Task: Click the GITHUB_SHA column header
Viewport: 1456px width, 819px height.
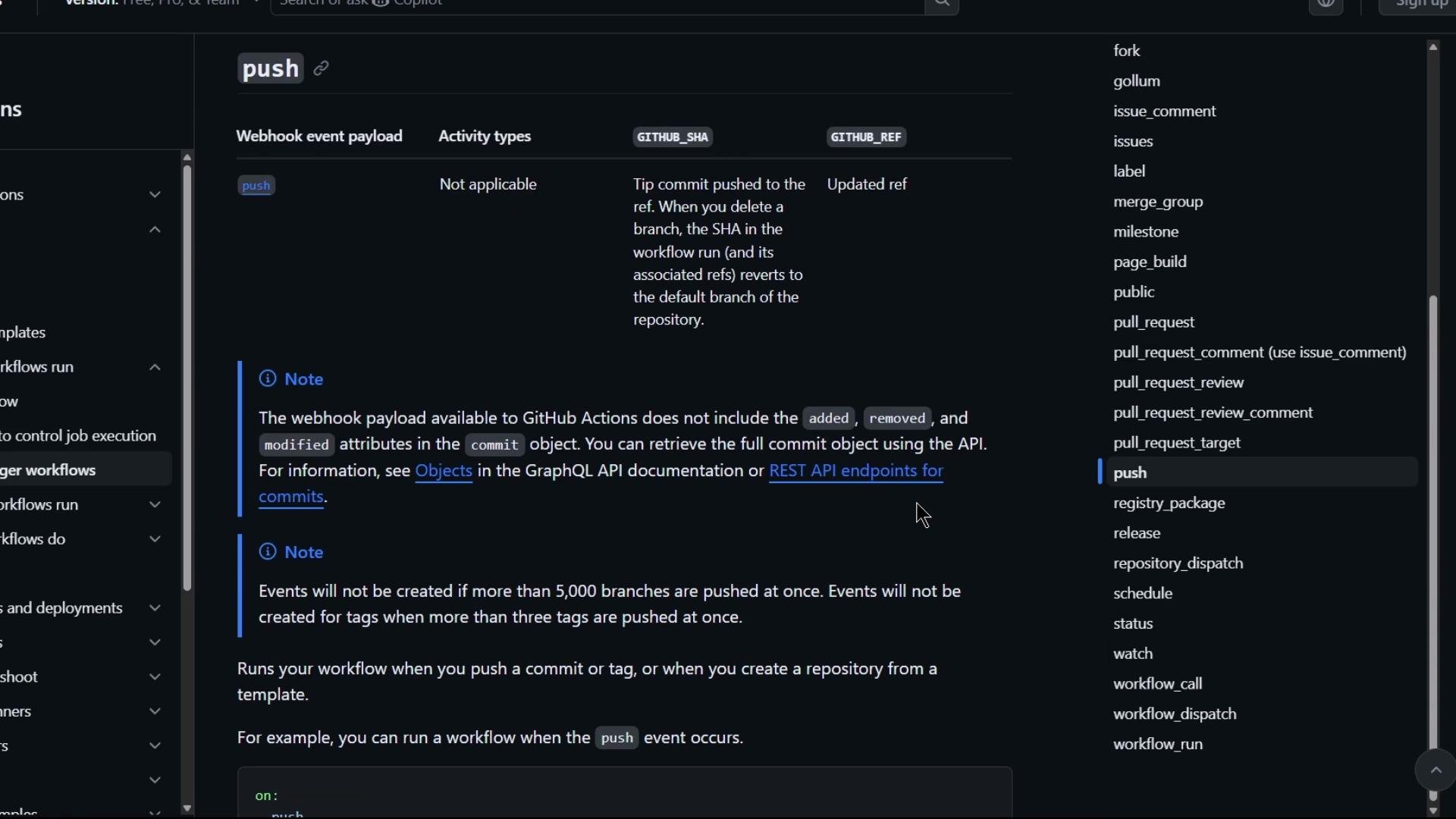Action: coord(673,137)
